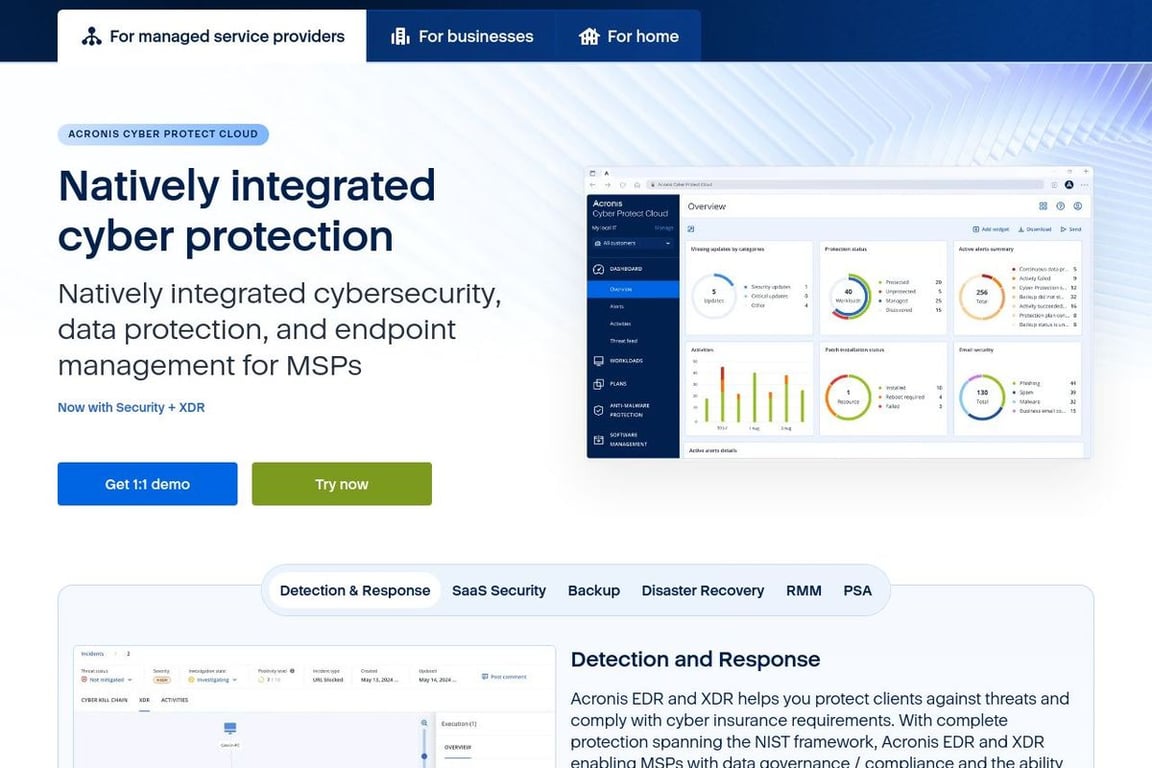Click the profile avatar icon in browser mockup
The height and width of the screenshot is (768, 1152).
click(x=1069, y=184)
